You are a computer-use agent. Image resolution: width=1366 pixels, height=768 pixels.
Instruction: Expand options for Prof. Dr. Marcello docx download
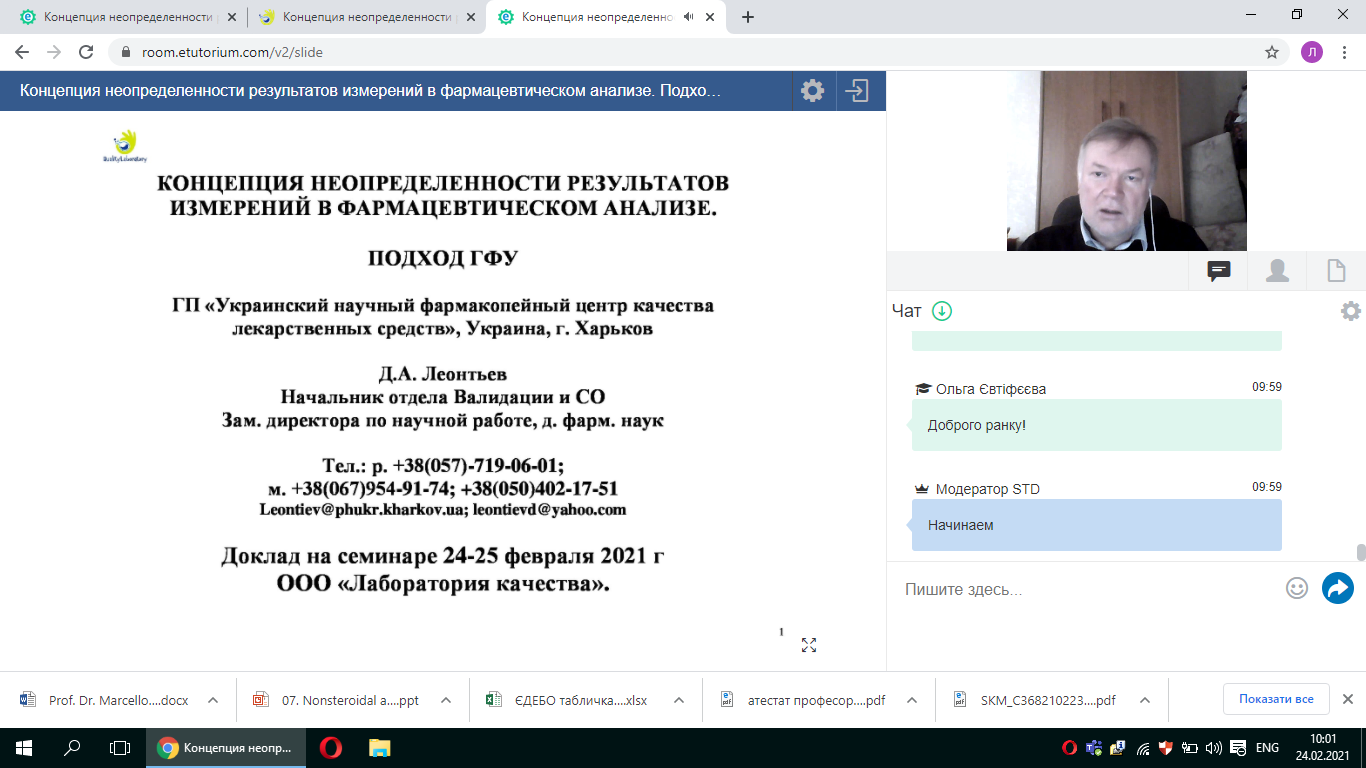(x=213, y=700)
